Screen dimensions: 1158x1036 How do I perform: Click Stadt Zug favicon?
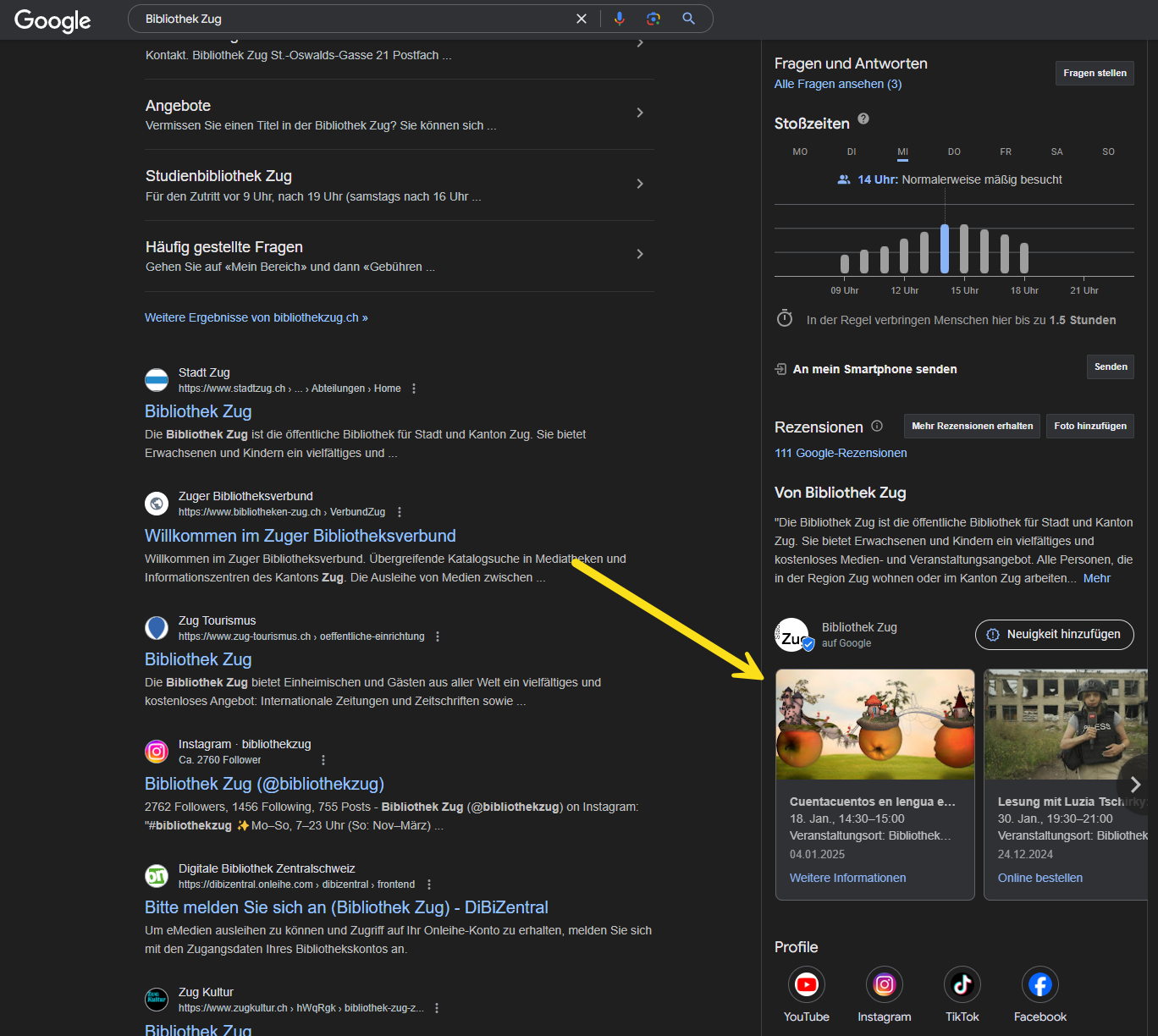pyautogui.click(x=157, y=380)
